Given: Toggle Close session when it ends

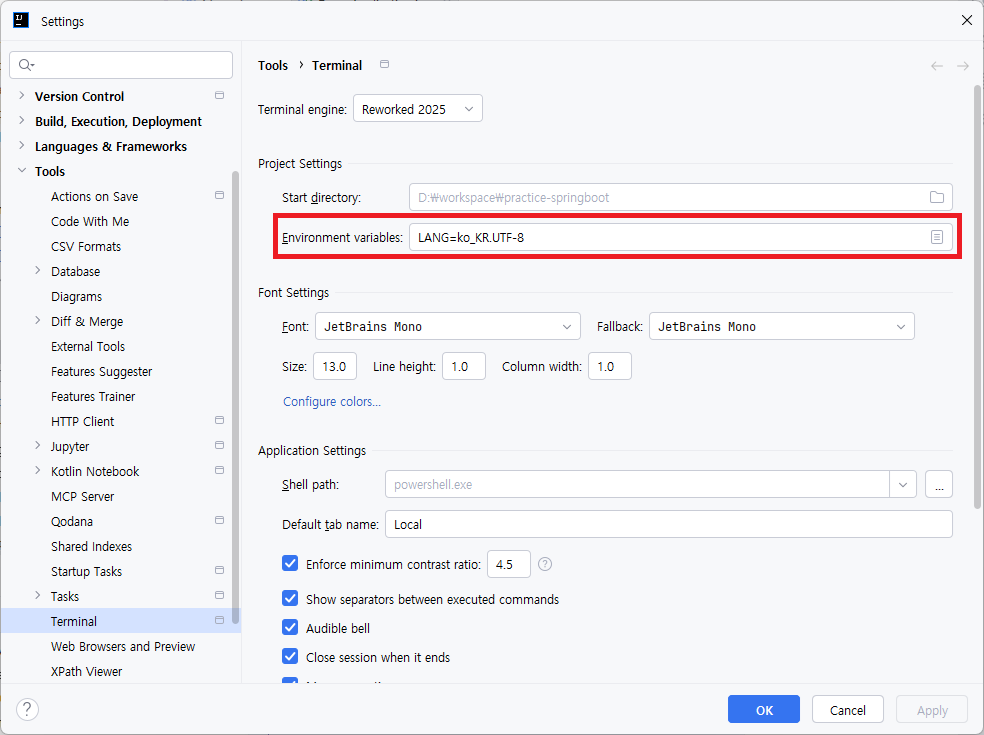Looking at the screenshot, I should pyautogui.click(x=290, y=656).
